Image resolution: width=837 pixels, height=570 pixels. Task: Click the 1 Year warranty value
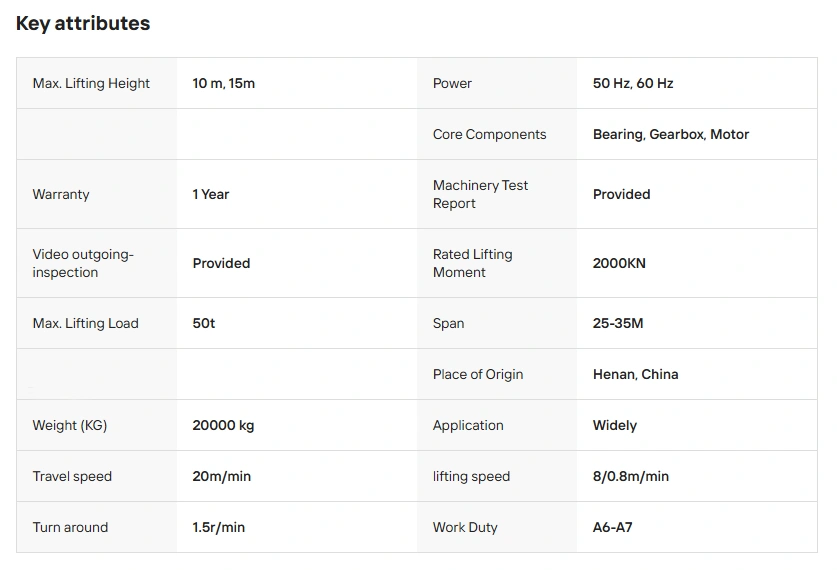point(211,194)
